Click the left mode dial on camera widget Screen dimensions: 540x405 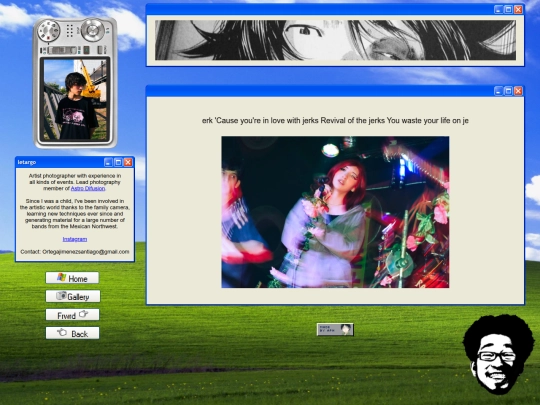pos(48,31)
